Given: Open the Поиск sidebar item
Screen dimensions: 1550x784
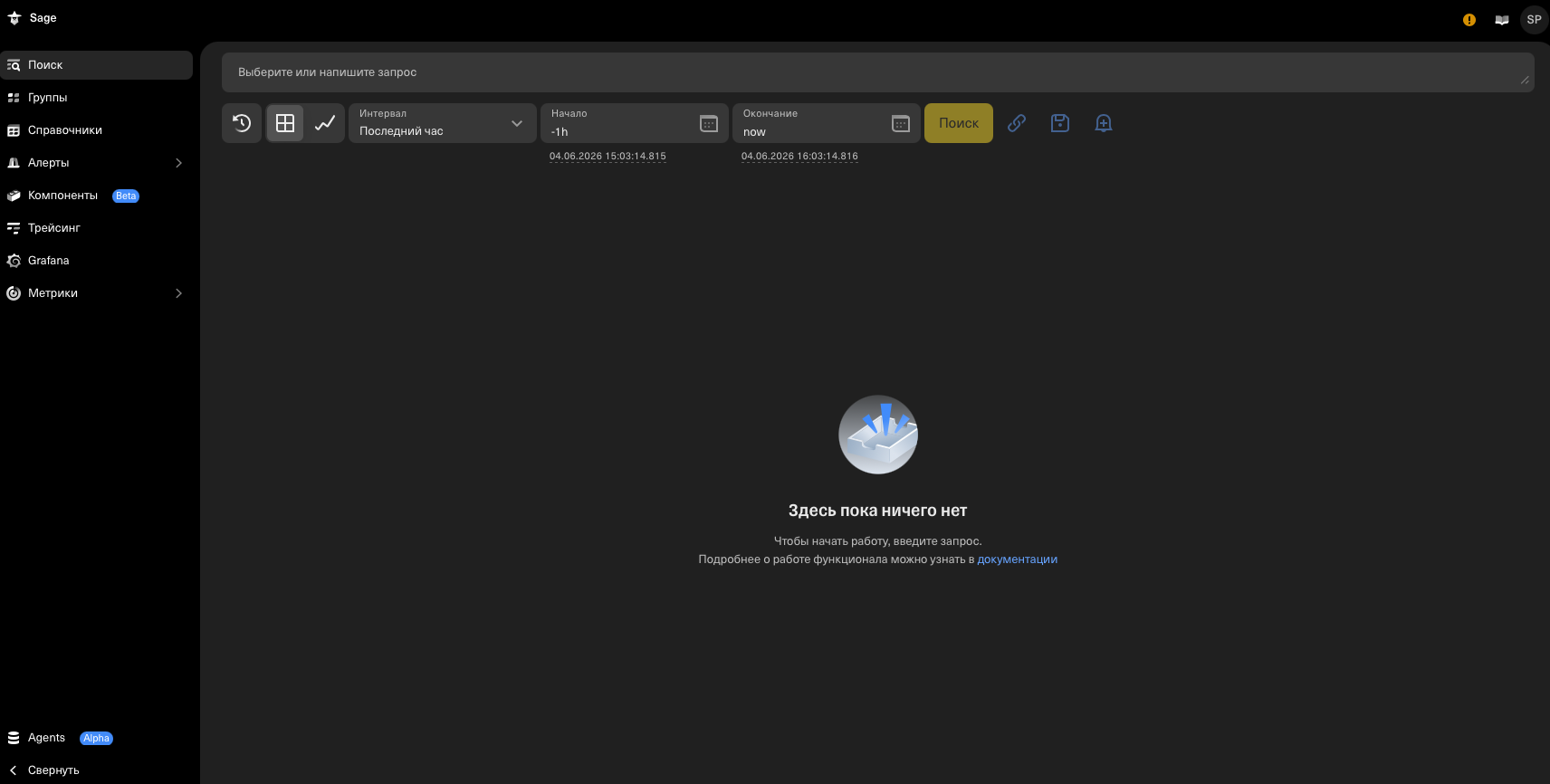Looking at the screenshot, I should (x=96, y=65).
